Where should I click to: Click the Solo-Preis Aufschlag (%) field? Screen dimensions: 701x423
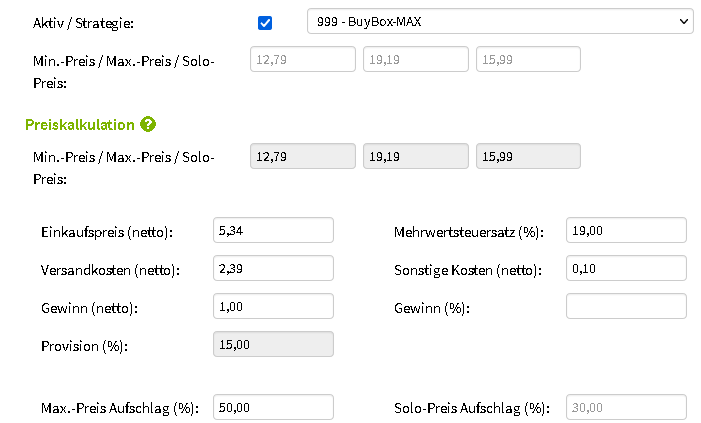click(626, 407)
